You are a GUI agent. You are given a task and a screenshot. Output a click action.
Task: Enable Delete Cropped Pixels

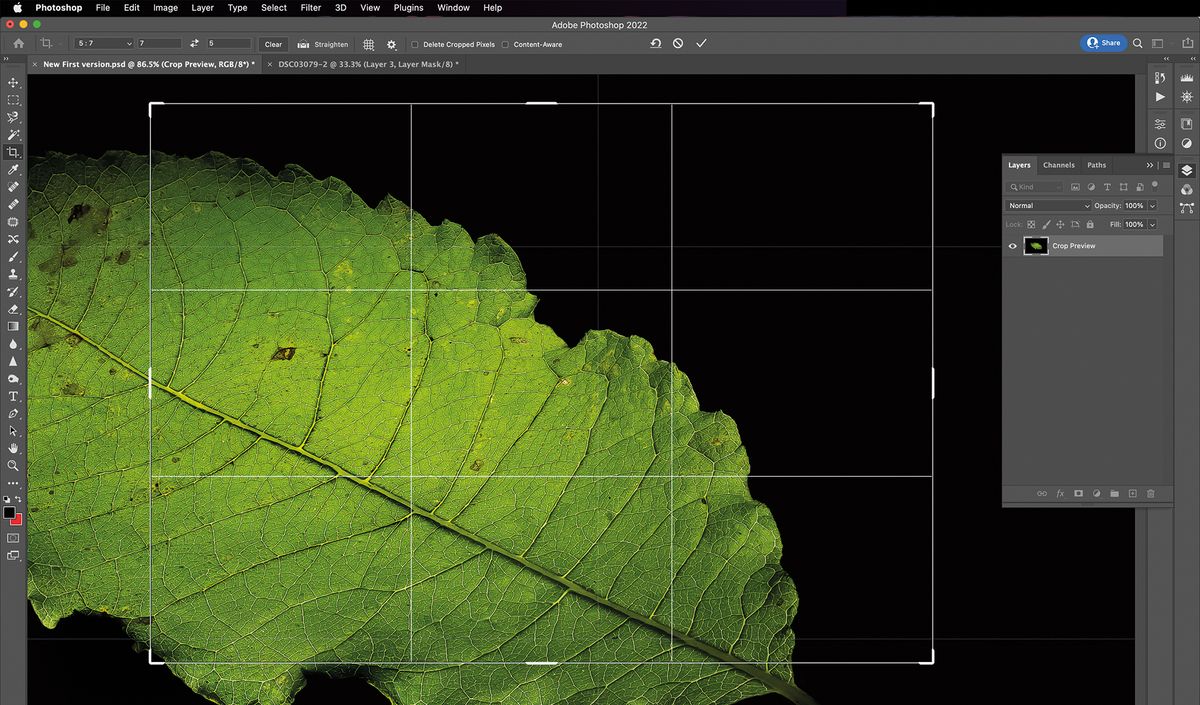pyautogui.click(x=413, y=44)
